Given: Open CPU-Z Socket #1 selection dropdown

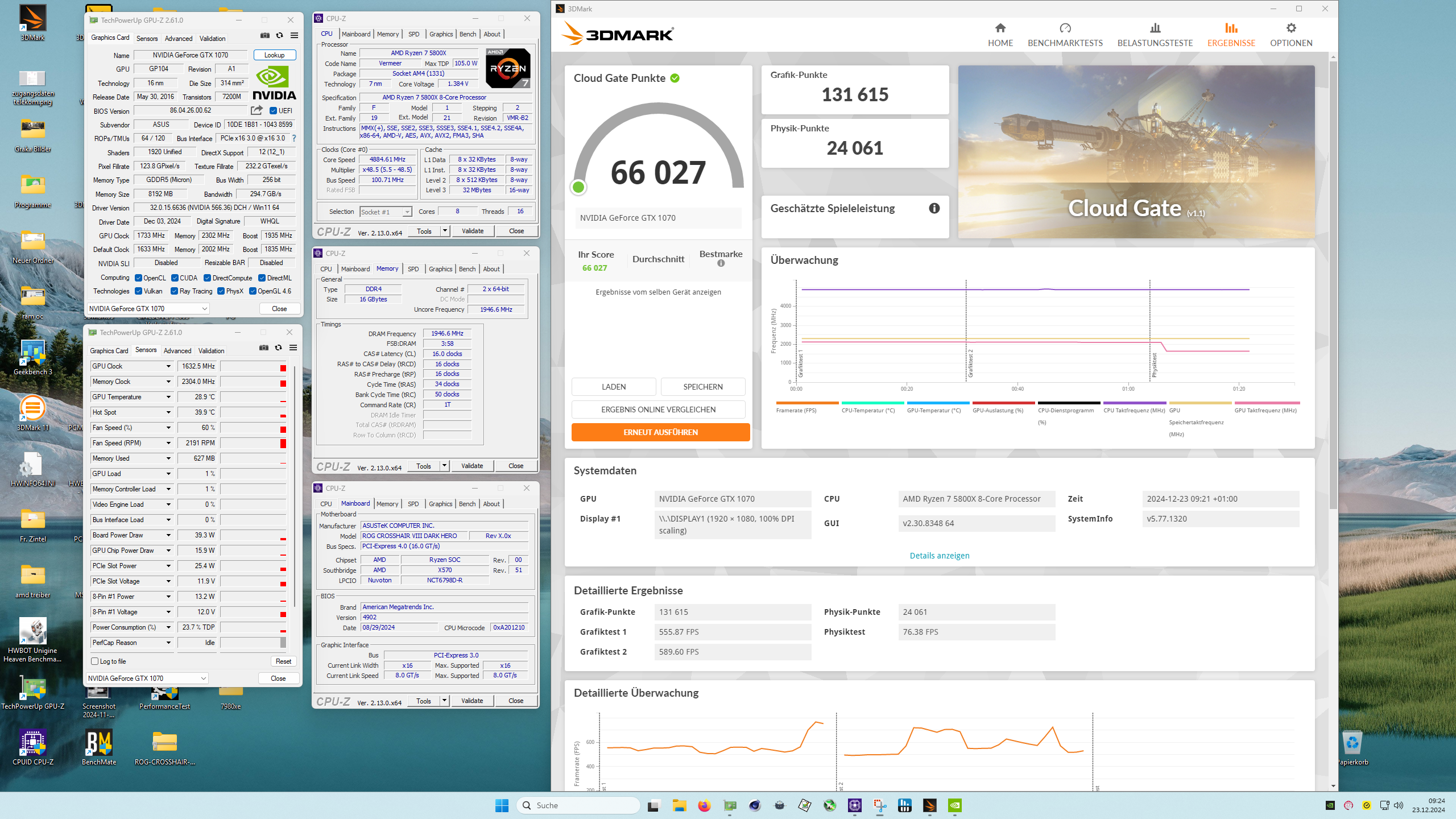Looking at the screenshot, I should [x=386, y=212].
